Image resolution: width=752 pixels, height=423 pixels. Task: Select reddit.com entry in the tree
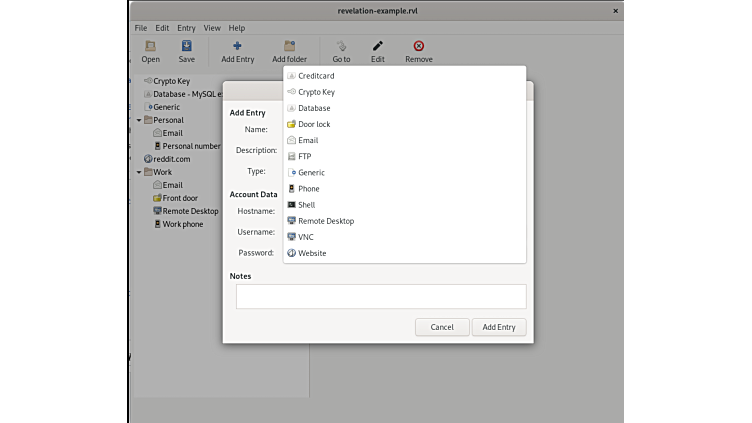171,158
